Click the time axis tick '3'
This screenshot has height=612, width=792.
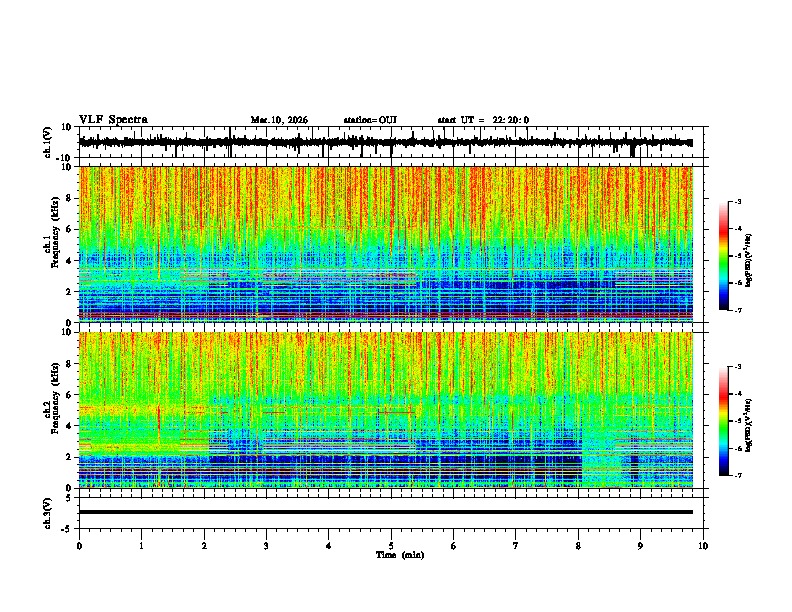pos(266,546)
